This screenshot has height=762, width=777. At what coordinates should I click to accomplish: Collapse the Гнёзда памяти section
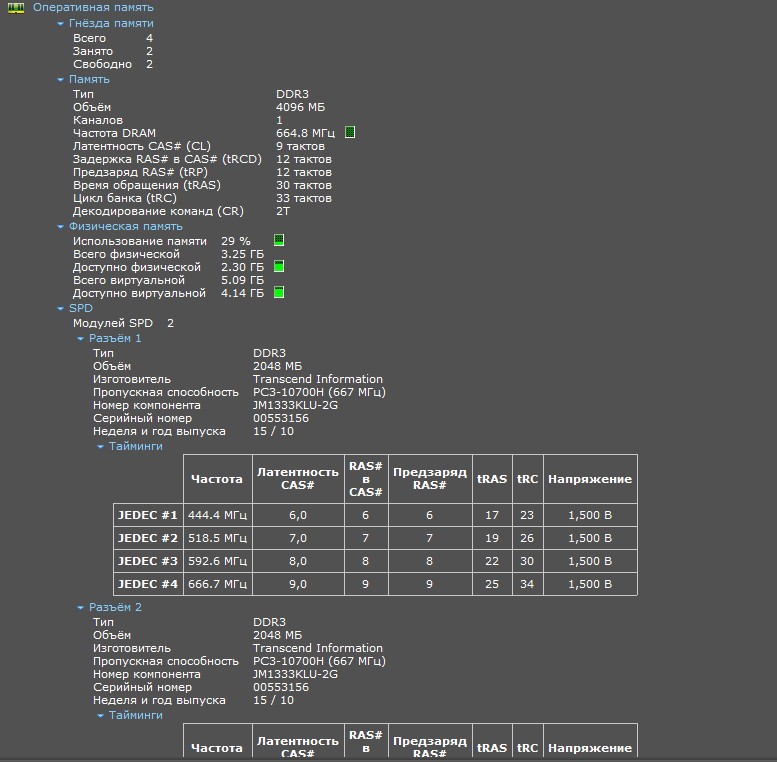[60, 24]
